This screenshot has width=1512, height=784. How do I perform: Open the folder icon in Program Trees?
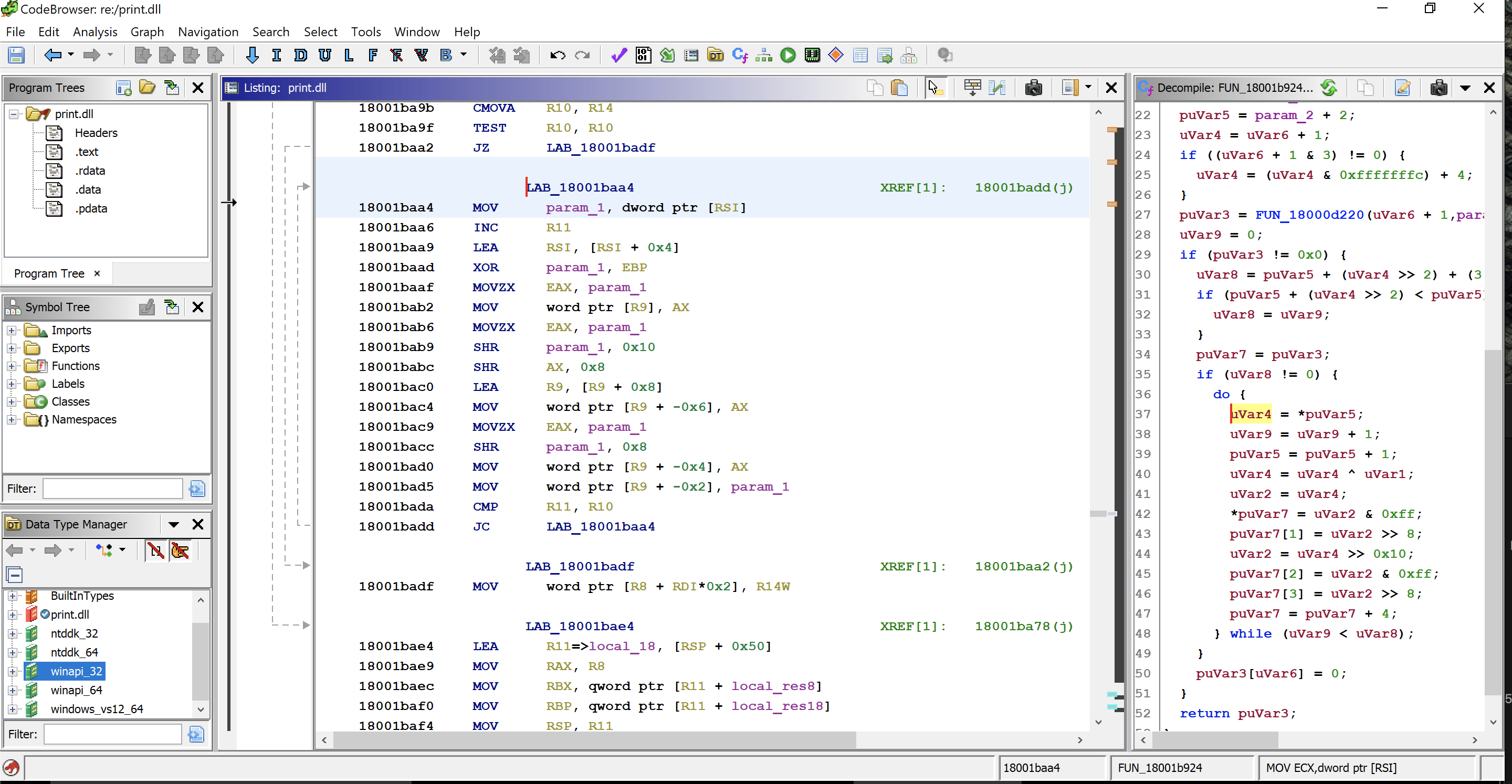pos(147,88)
